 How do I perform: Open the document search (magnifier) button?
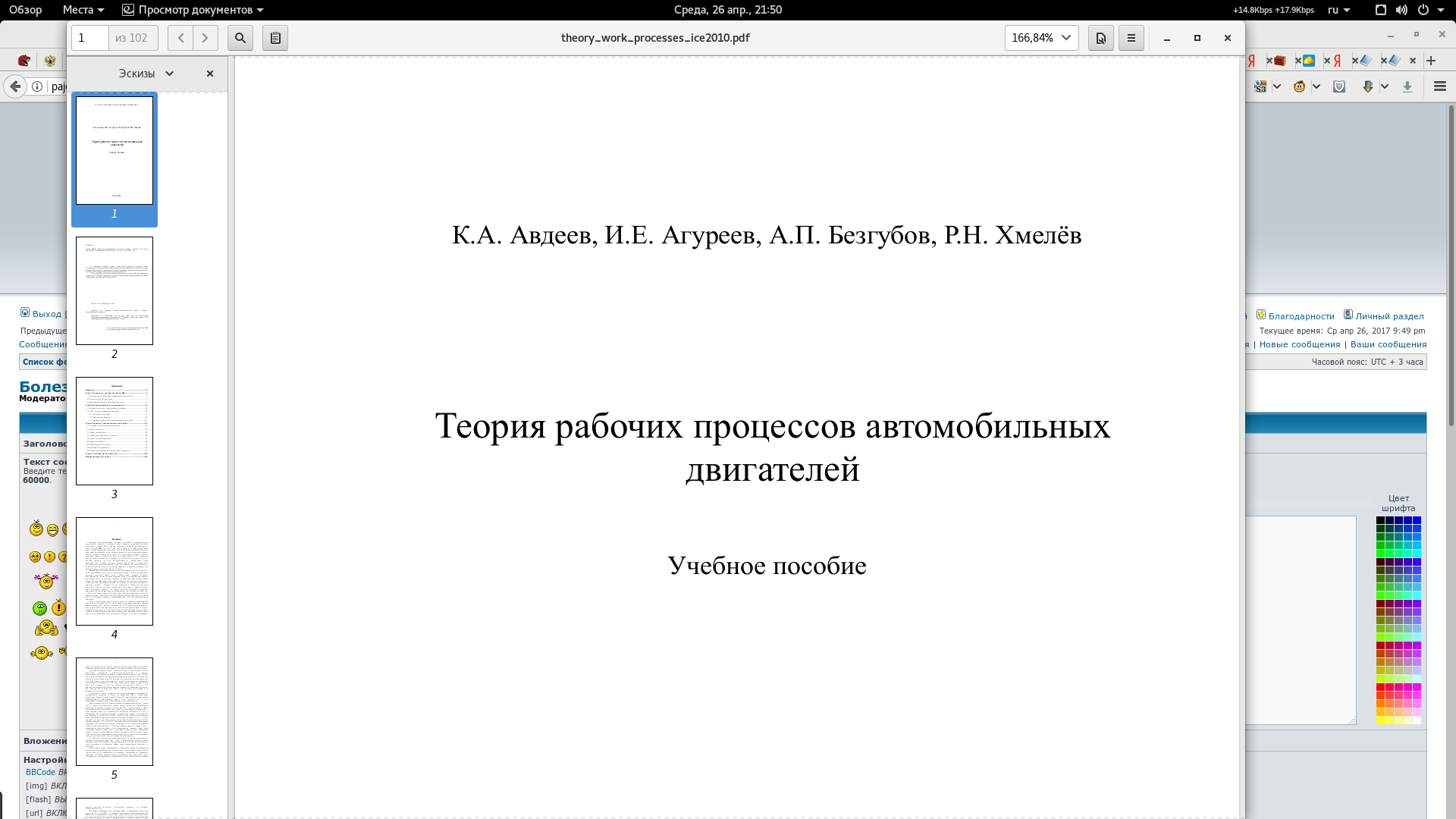240,38
